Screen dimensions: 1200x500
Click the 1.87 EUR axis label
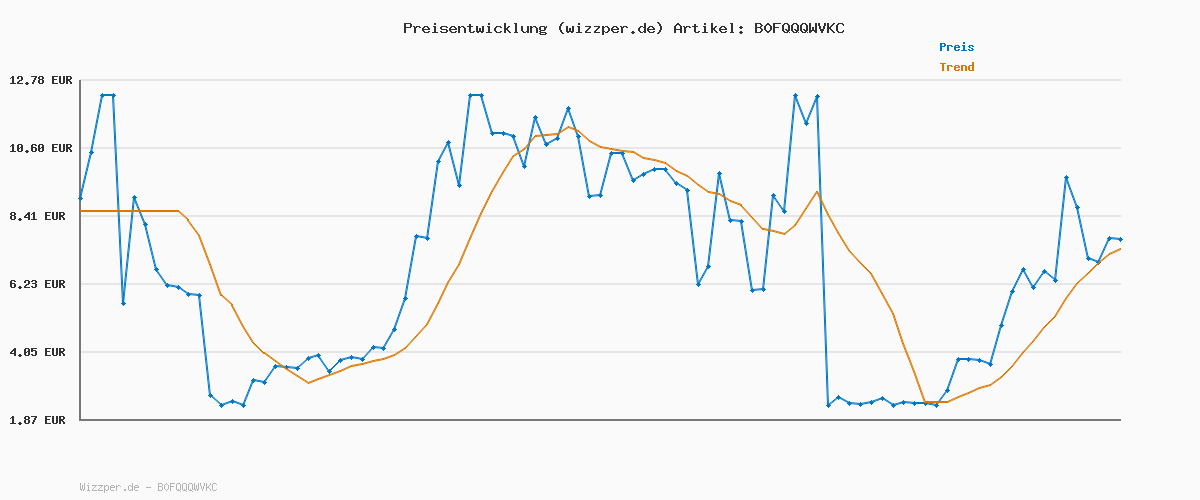[x=41, y=420]
